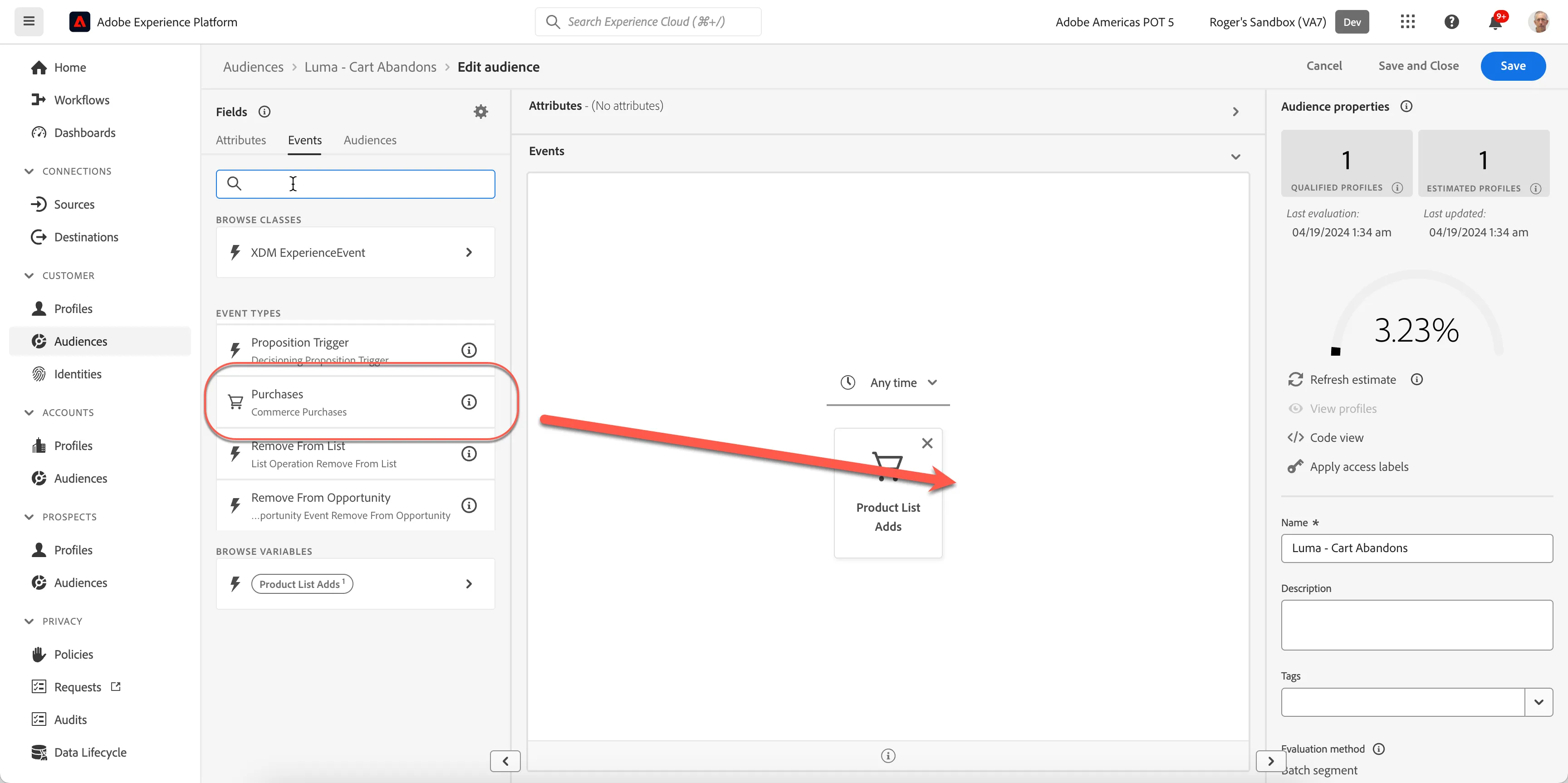Expand the Attributes container section
Viewport: 1568px width, 783px height.
pyautogui.click(x=1235, y=111)
